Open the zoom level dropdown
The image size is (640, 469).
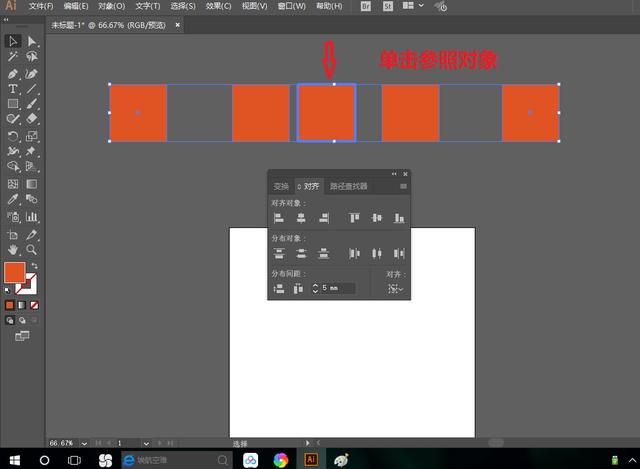pyautogui.click(x=84, y=443)
